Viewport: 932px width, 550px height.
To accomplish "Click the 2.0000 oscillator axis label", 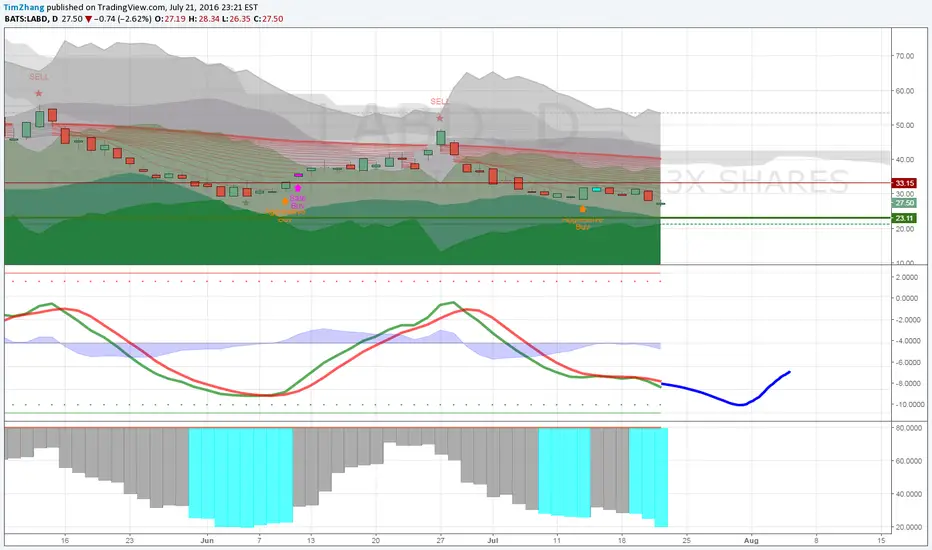I will click(906, 278).
